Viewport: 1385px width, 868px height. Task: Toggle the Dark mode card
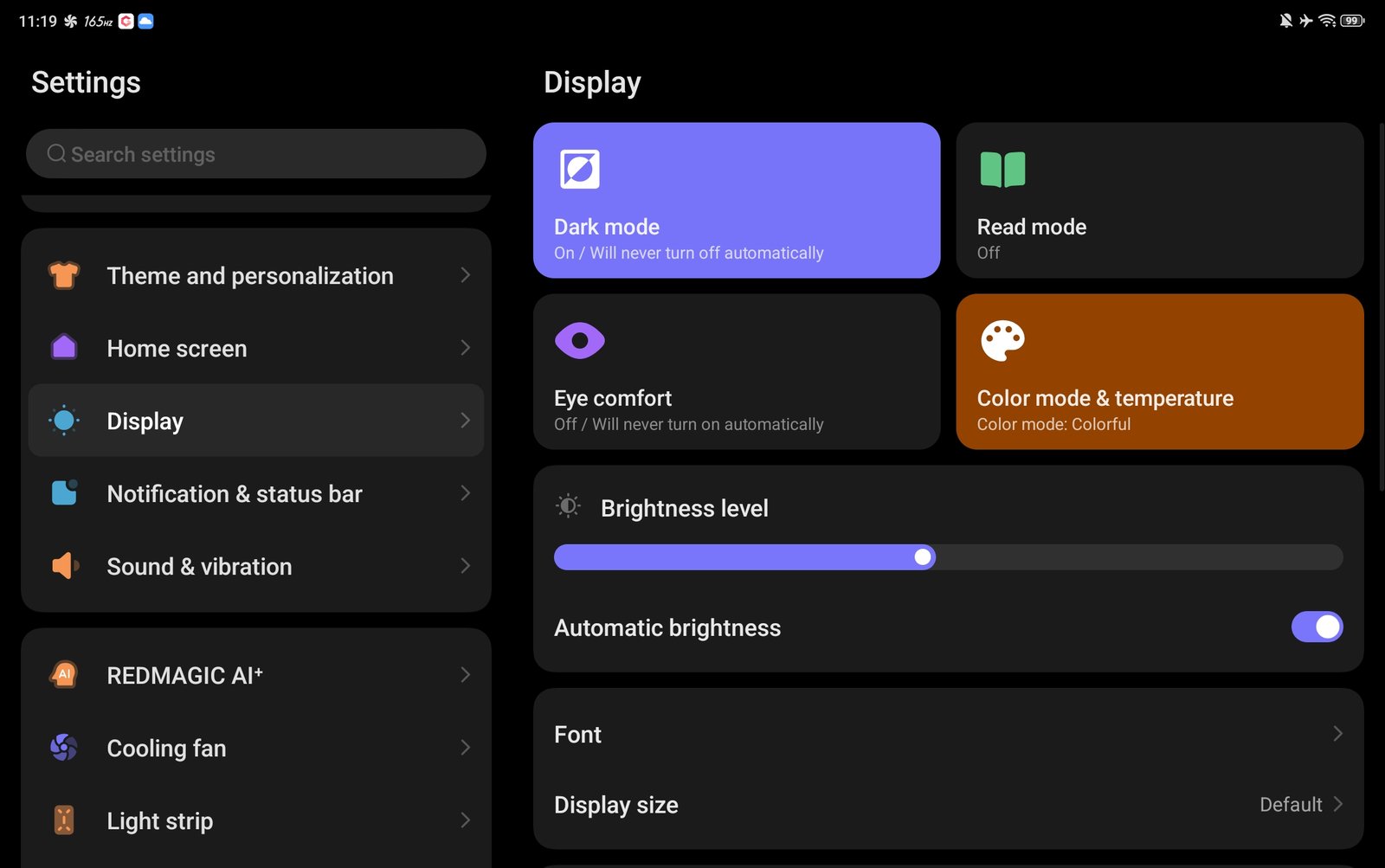coord(736,200)
